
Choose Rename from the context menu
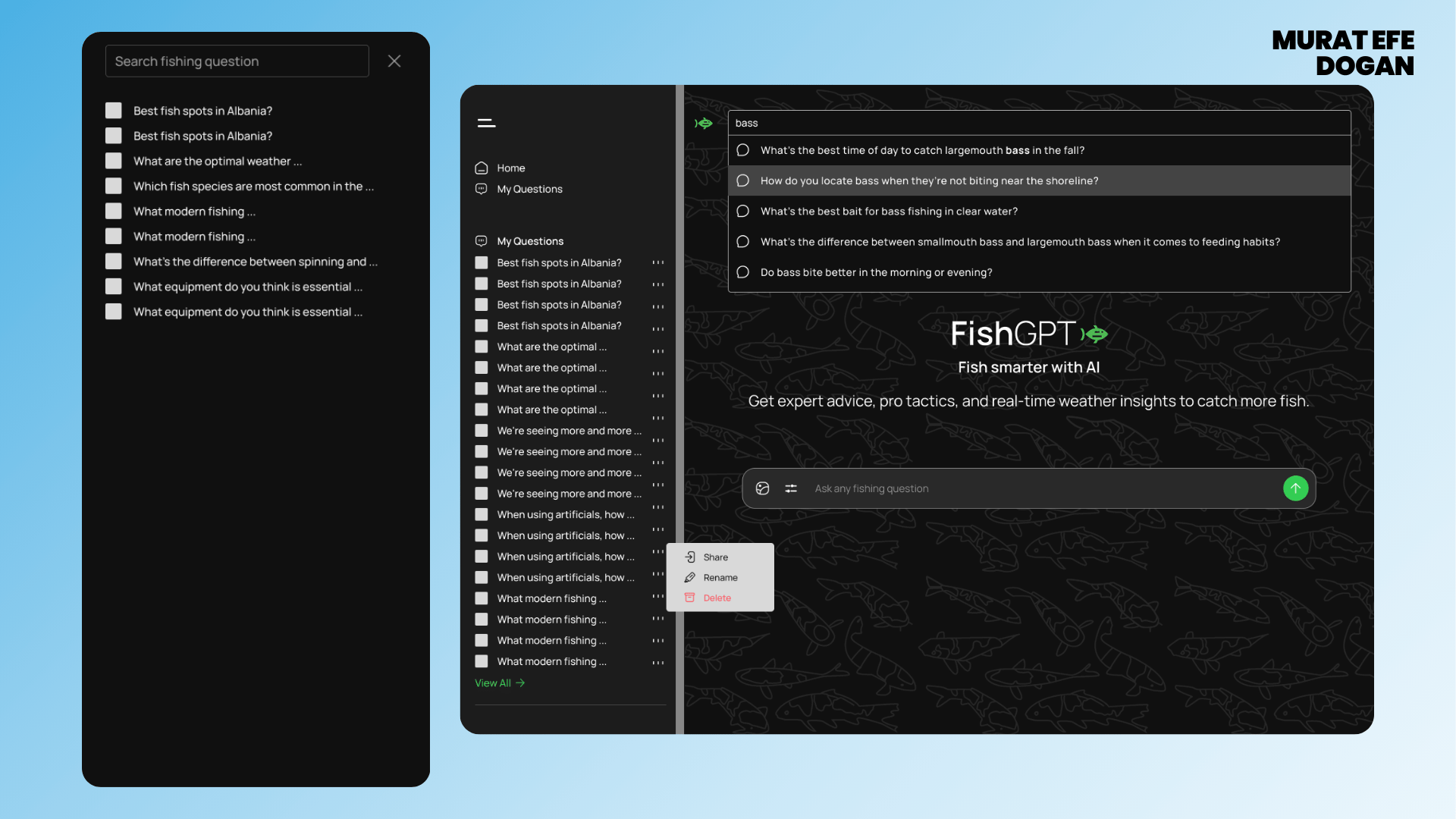720,578
